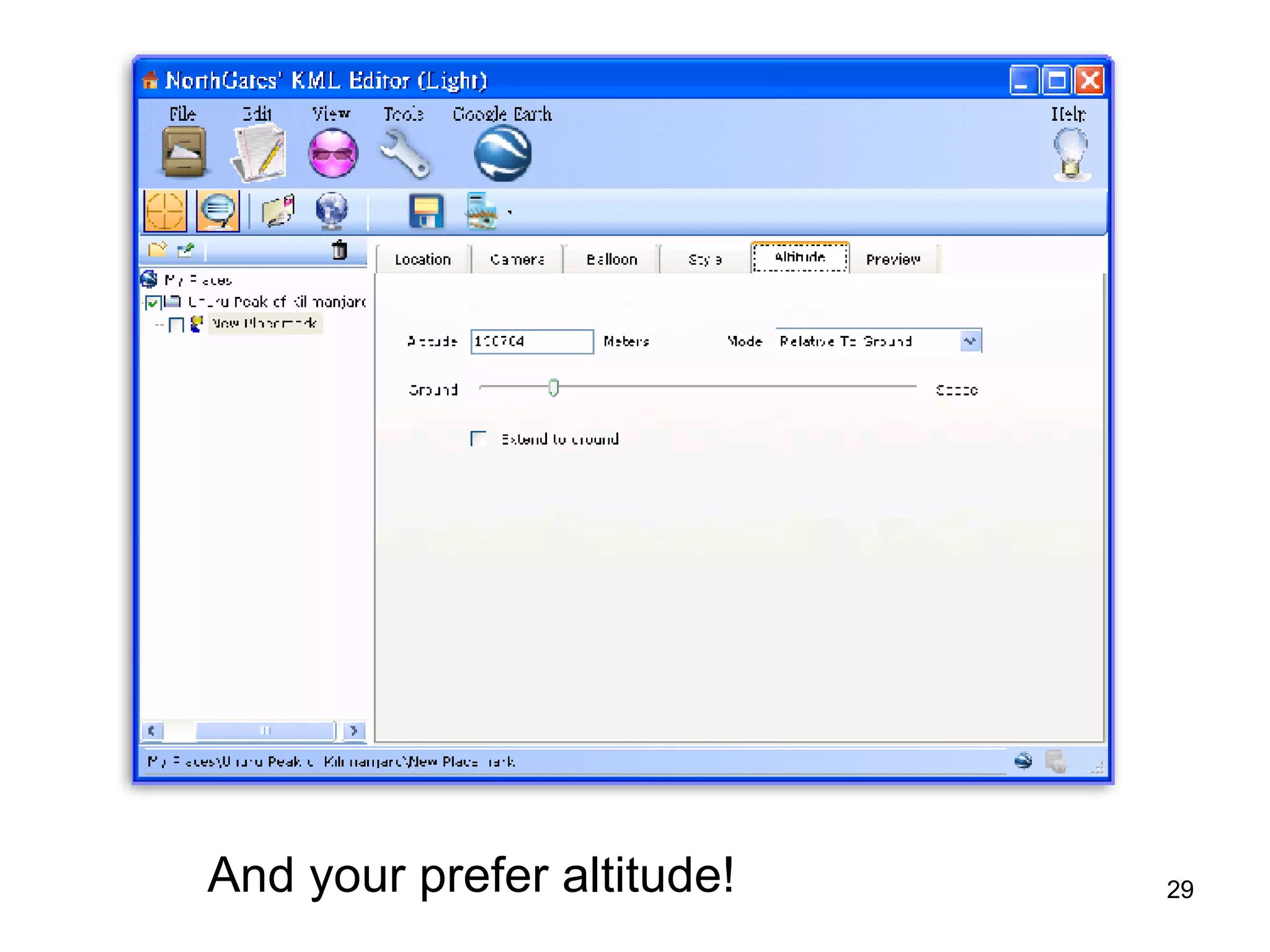Click the tree left scroll arrow
The height and width of the screenshot is (952, 1270).
[152, 730]
